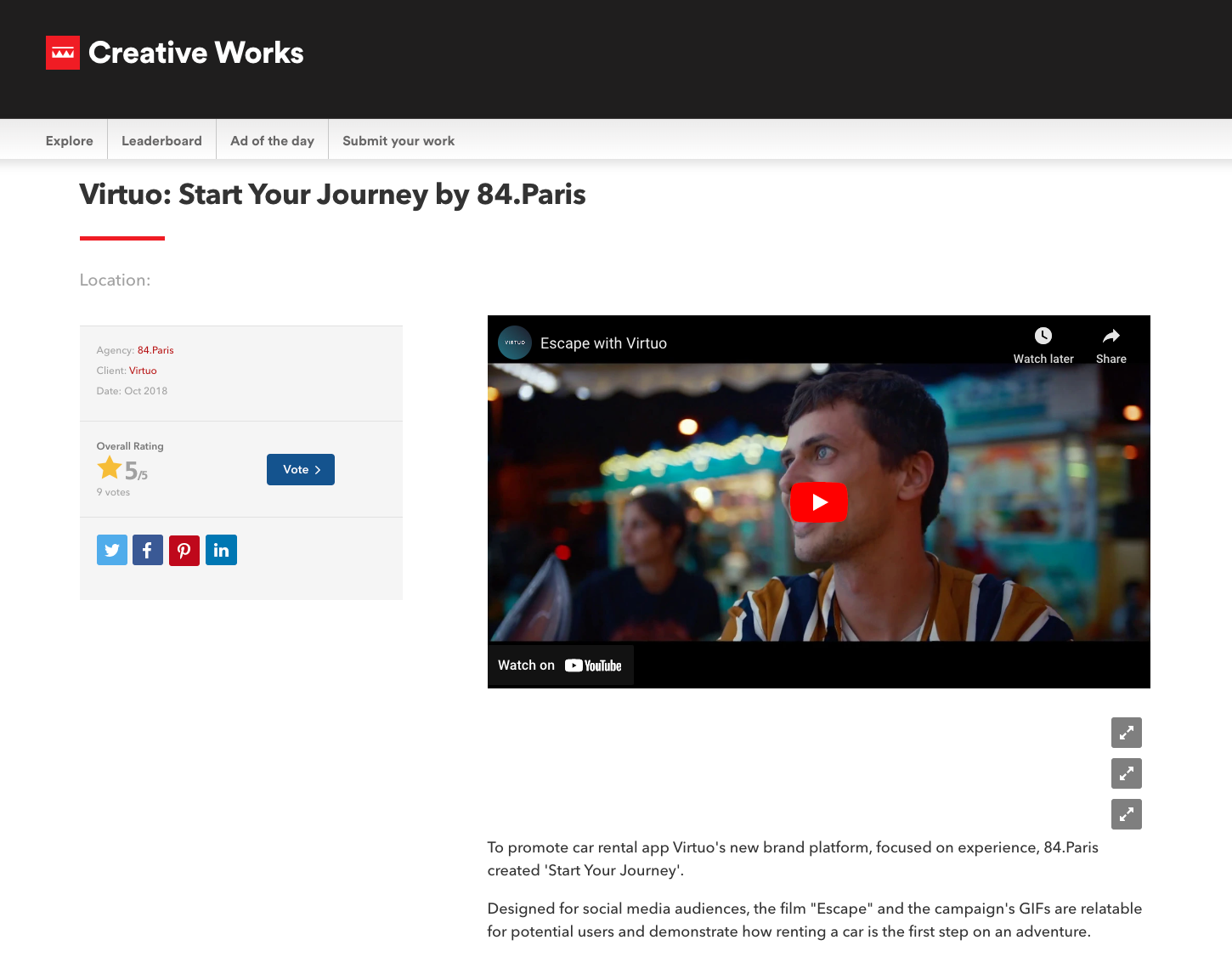This screenshot has height=957, width=1232.
Task: Click the blue Vote button
Action: click(301, 469)
